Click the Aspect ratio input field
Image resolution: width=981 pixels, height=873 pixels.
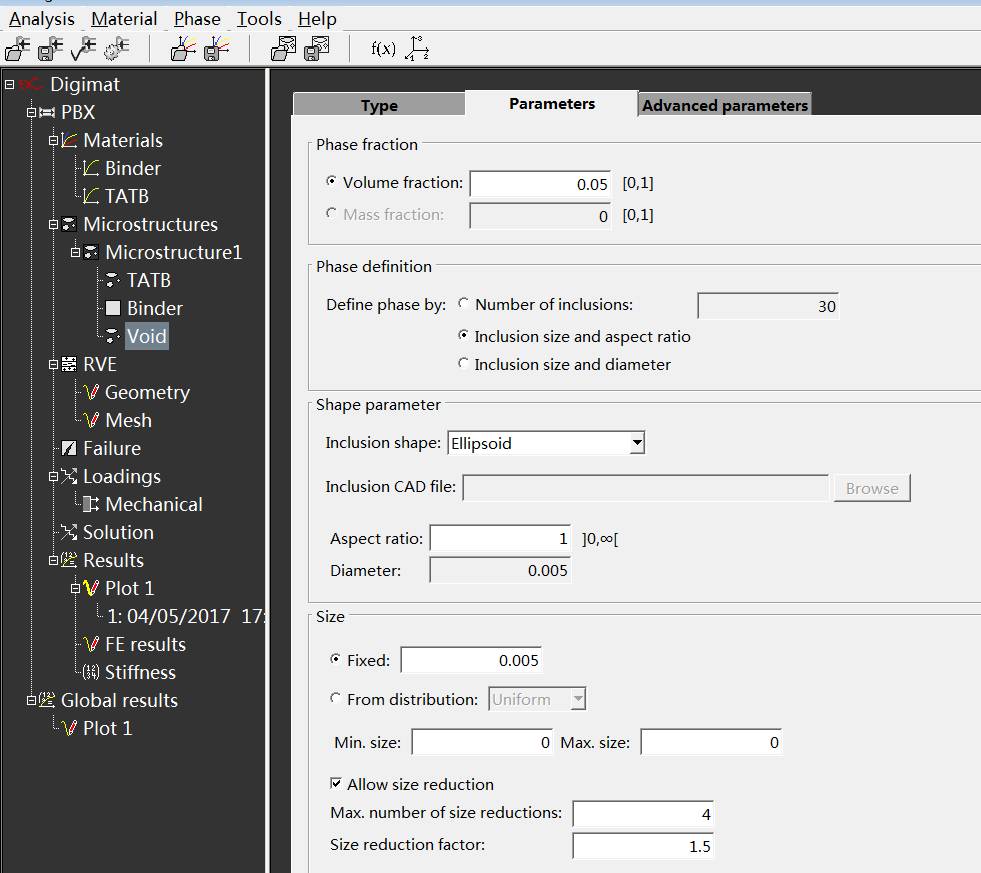[500, 538]
